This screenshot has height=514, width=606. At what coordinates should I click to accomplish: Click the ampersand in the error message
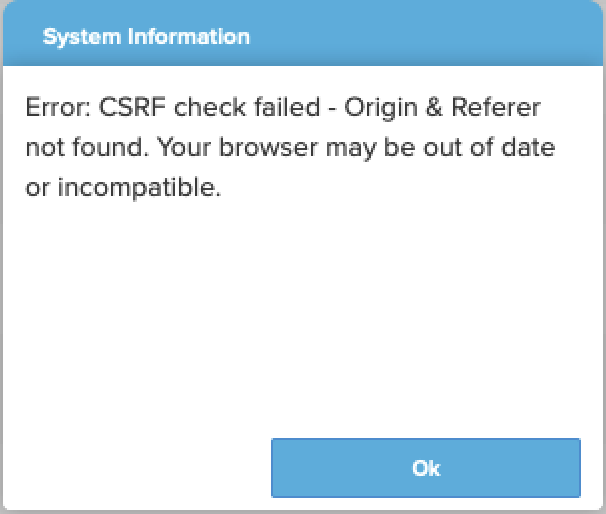coord(409,108)
